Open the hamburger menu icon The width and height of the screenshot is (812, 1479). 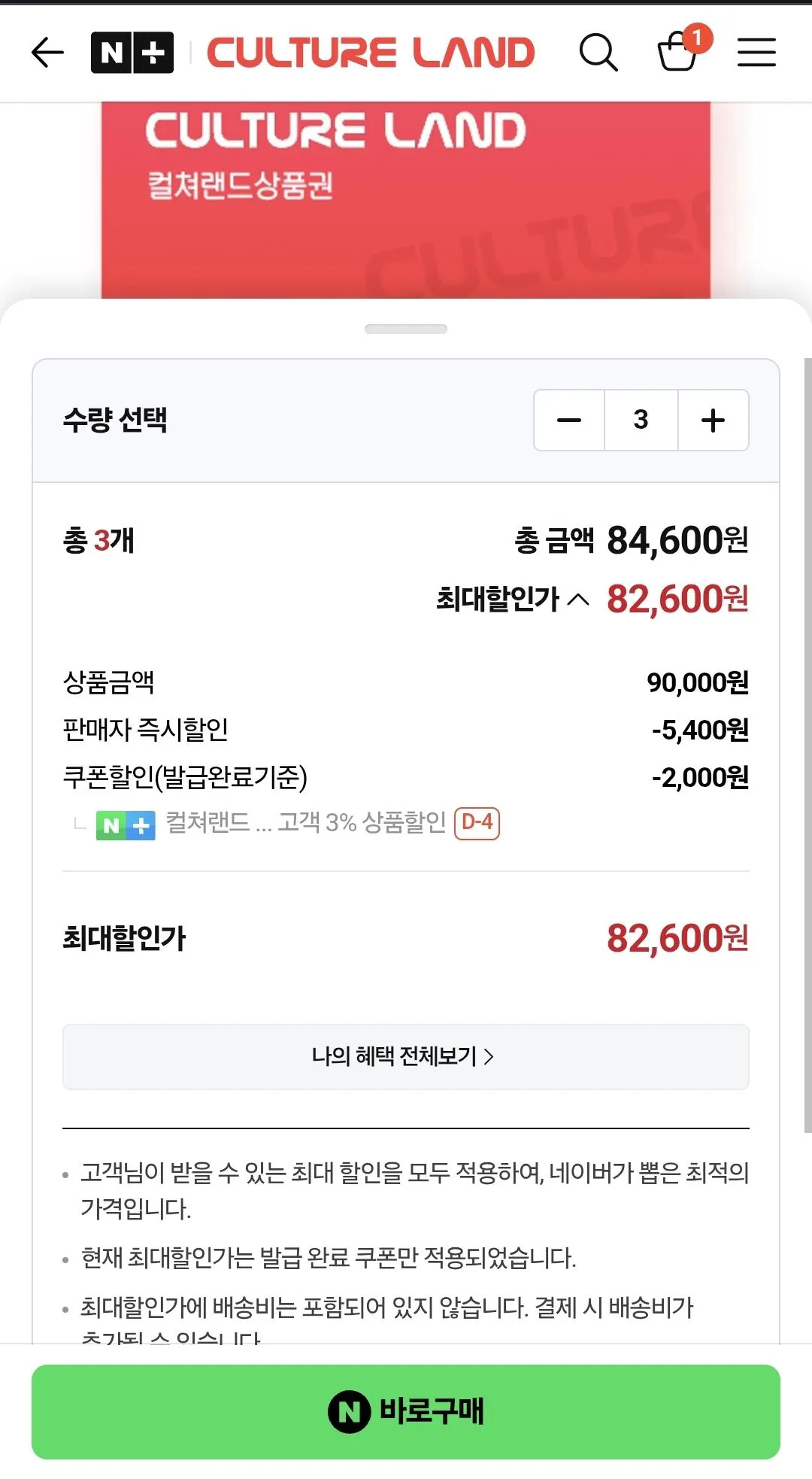click(756, 53)
